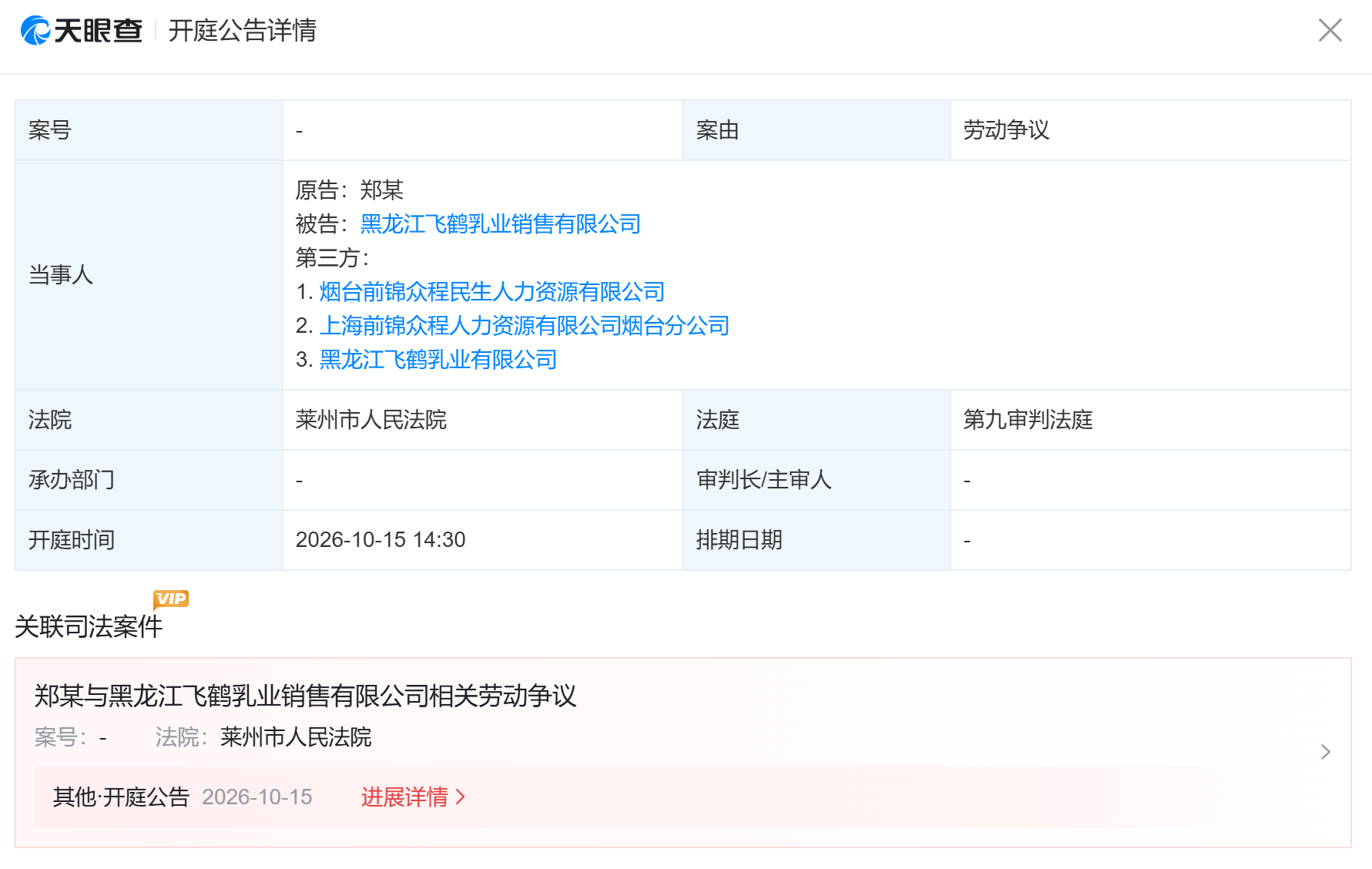Open 上海前锦众程人力资源有限公司烟台分公司 link
This screenshot has height=869, width=1372.
click(x=524, y=326)
